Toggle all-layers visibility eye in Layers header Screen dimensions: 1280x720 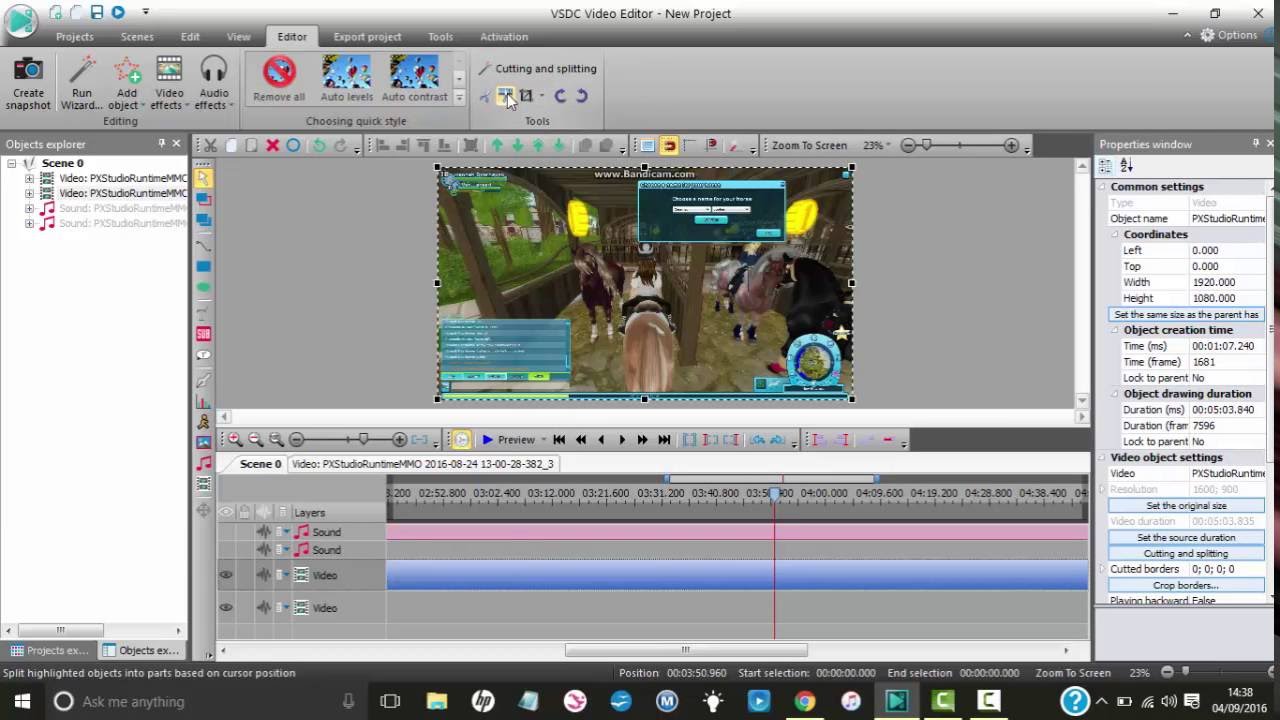click(x=226, y=512)
